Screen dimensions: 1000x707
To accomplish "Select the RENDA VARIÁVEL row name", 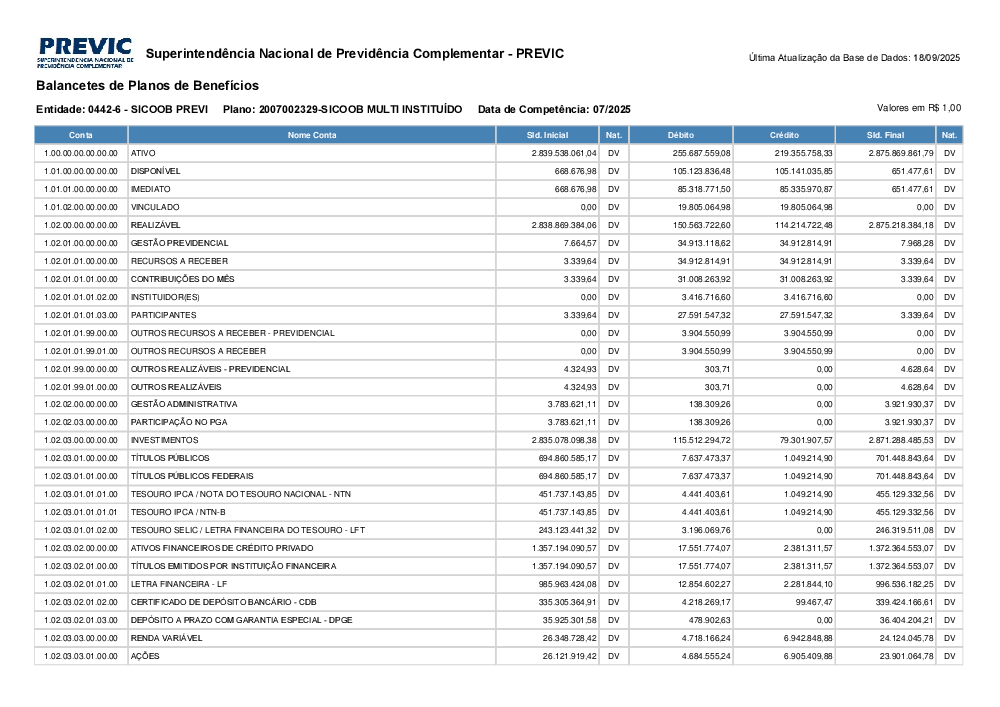I will (x=166, y=638).
